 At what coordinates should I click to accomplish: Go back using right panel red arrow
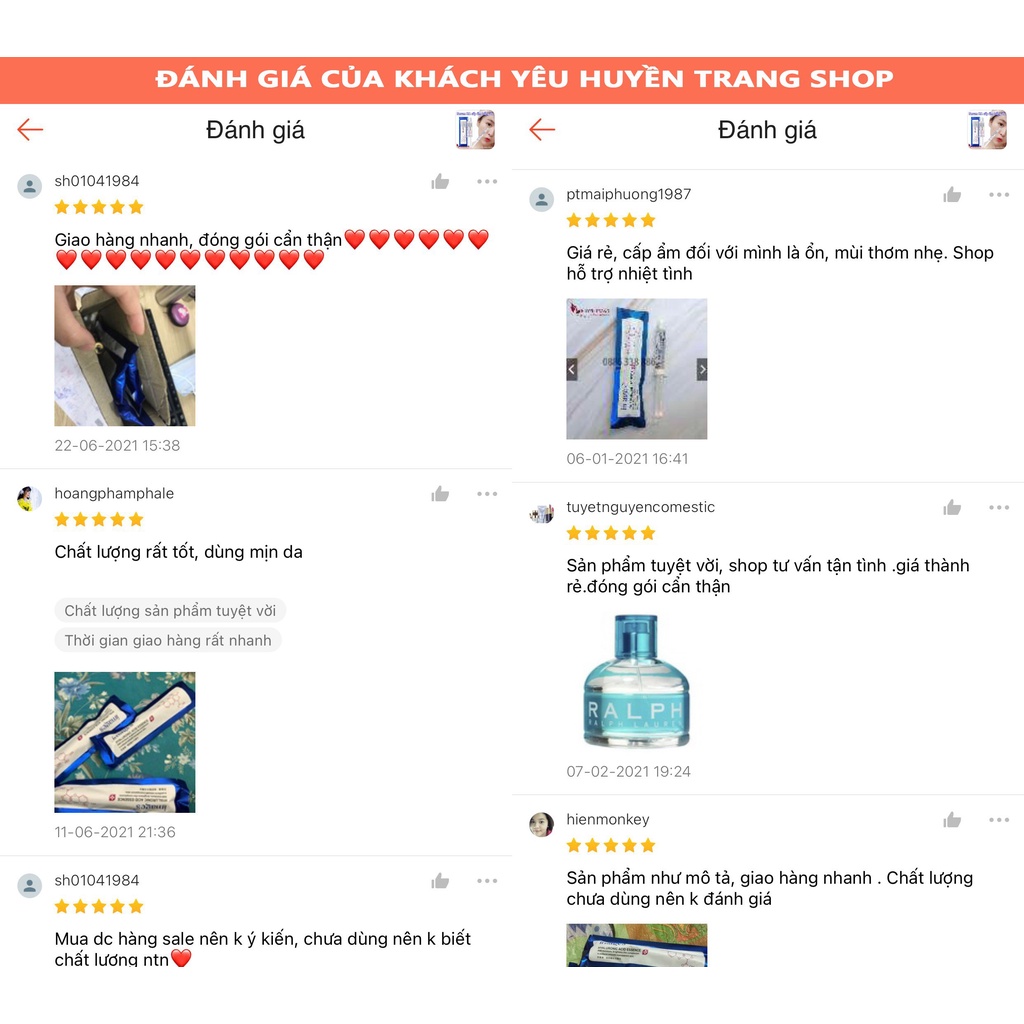pyautogui.click(x=542, y=130)
